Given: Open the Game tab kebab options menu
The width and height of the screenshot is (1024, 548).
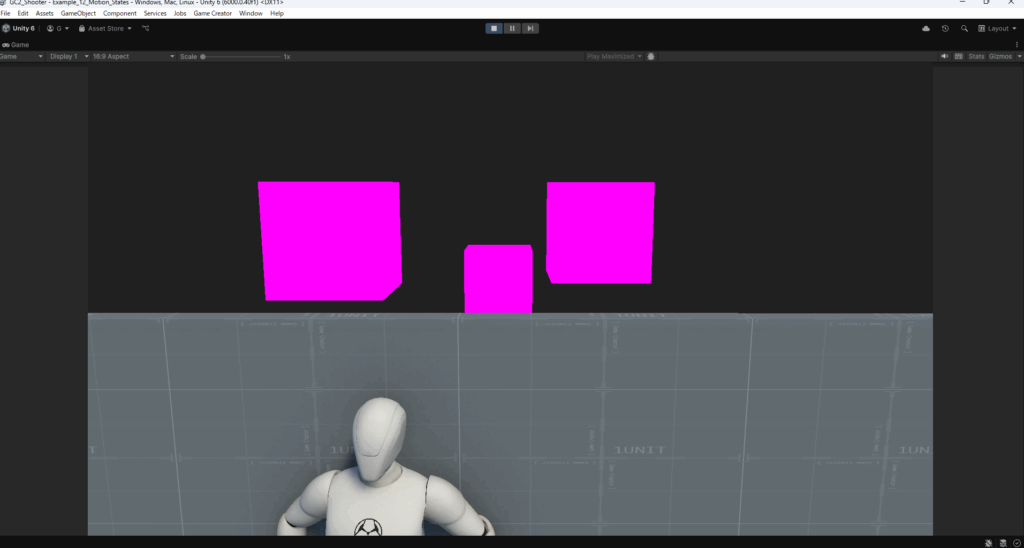Looking at the screenshot, I should point(1017,45).
